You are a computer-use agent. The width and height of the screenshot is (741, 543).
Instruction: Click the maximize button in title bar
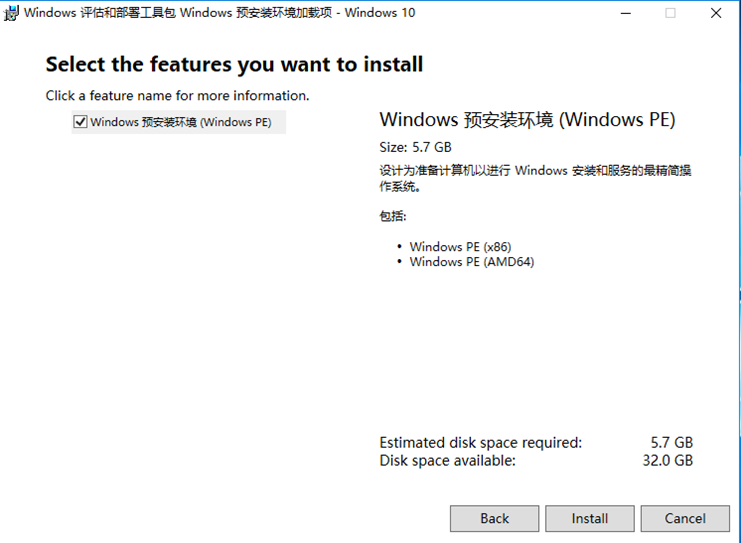pyautogui.click(x=670, y=13)
